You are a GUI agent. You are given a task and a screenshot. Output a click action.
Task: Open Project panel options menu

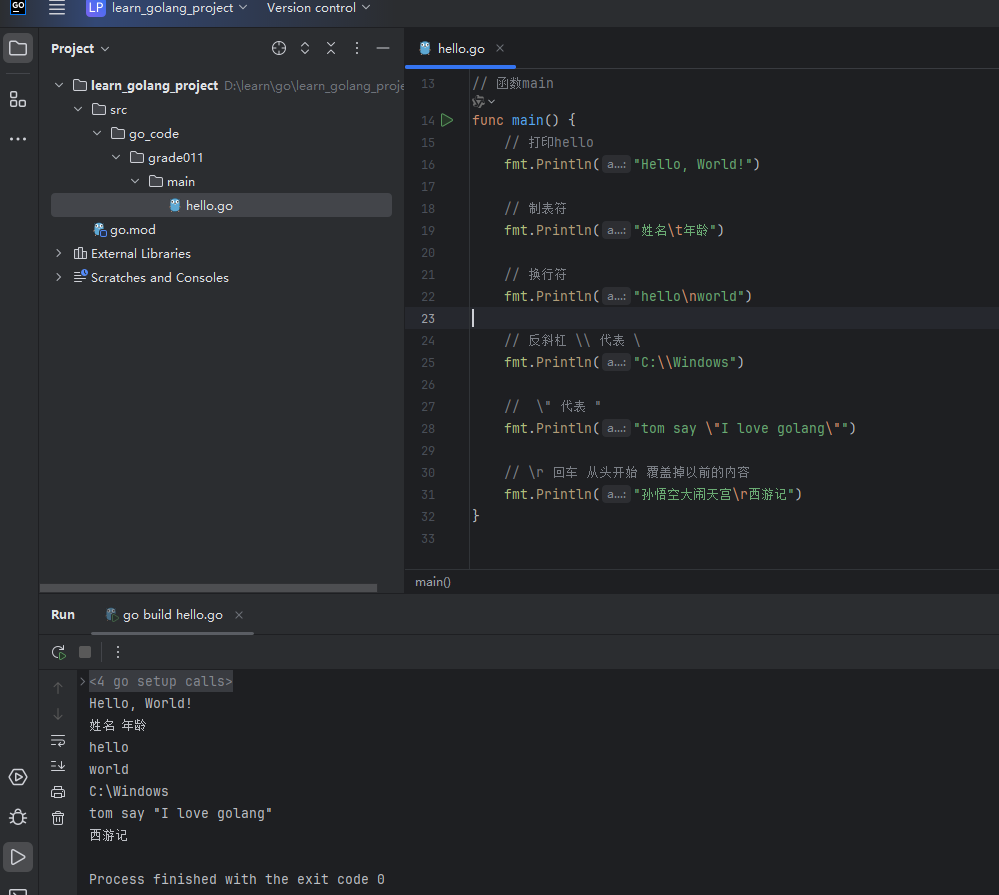357,48
